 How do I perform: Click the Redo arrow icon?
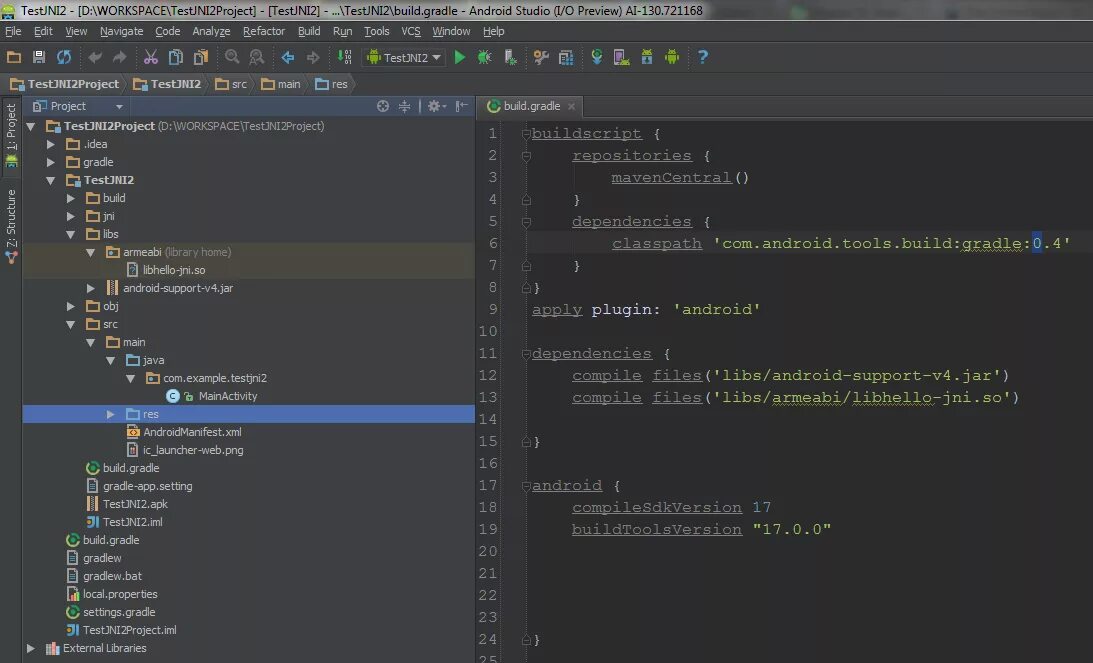coord(120,57)
